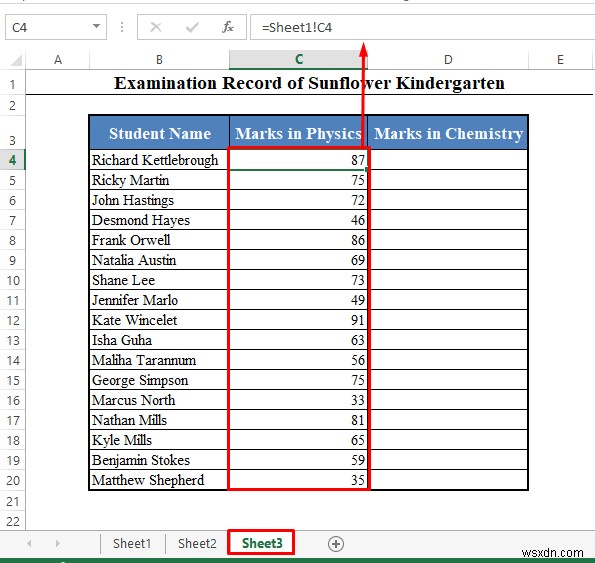Click the next sheet navigation arrow
Image resolution: width=595 pixels, height=563 pixels.
tap(58, 544)
